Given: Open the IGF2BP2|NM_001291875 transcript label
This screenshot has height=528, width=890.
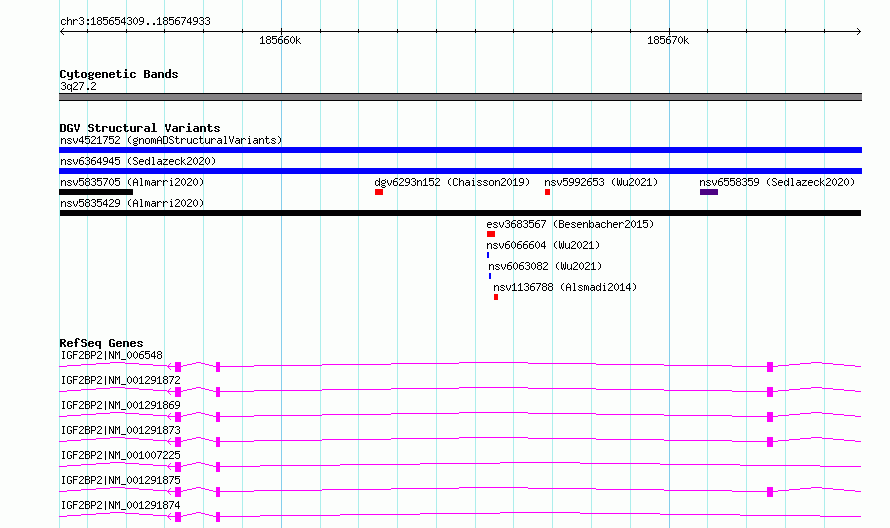Looking at the screenshot, I should click(x=120, y=480).
